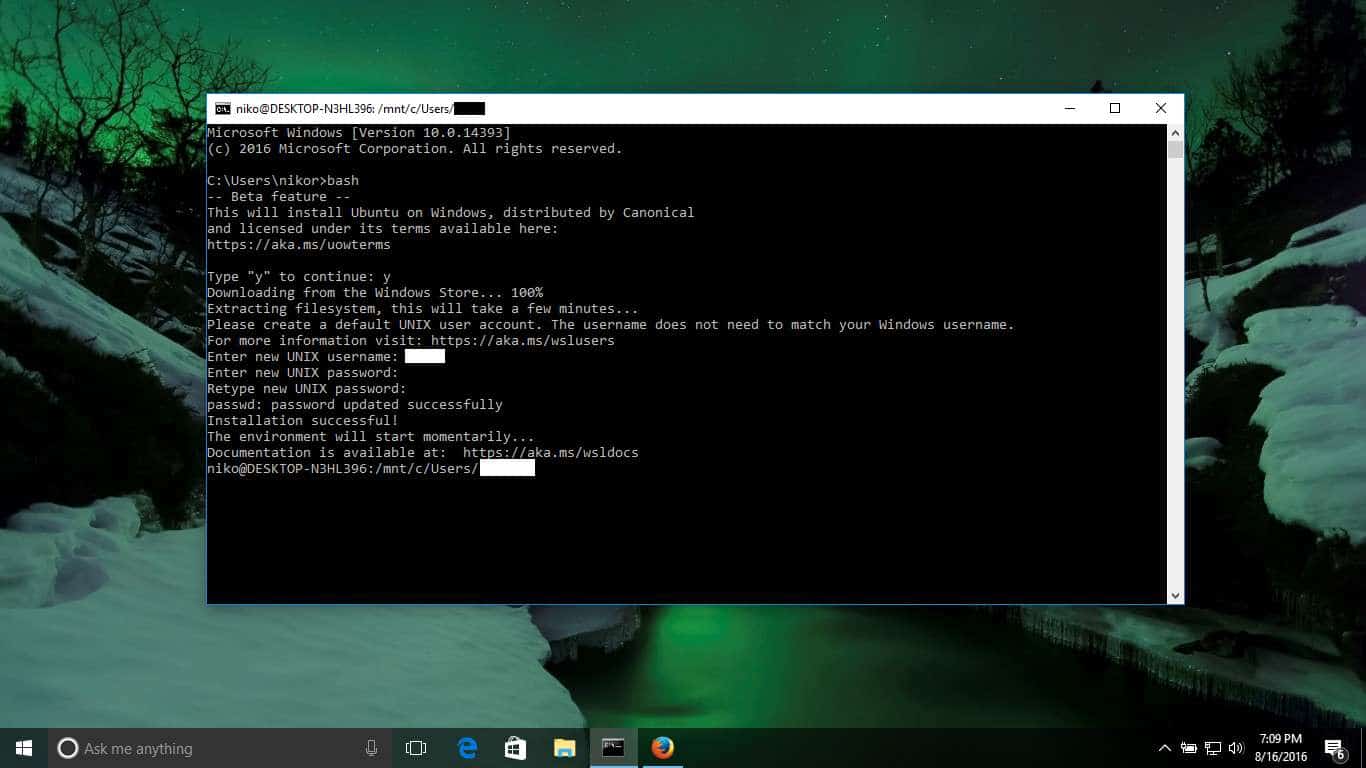Minimize the bash console window
Screen dimensions: 1366x768
(1069, 108)
